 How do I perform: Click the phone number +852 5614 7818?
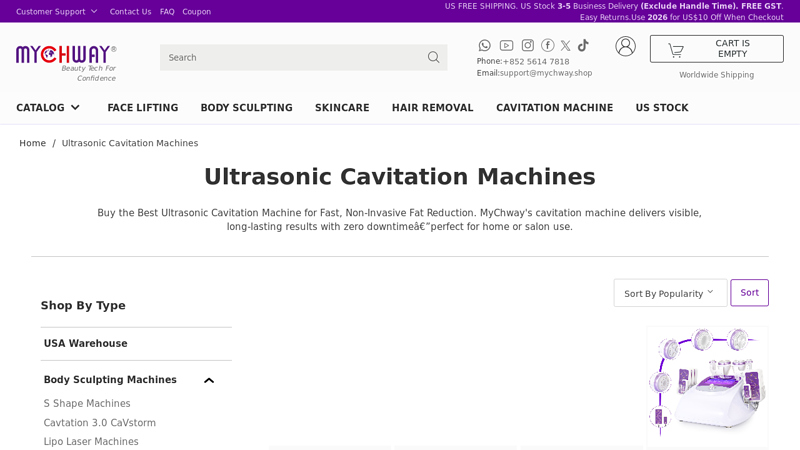(x=536, y=61)
